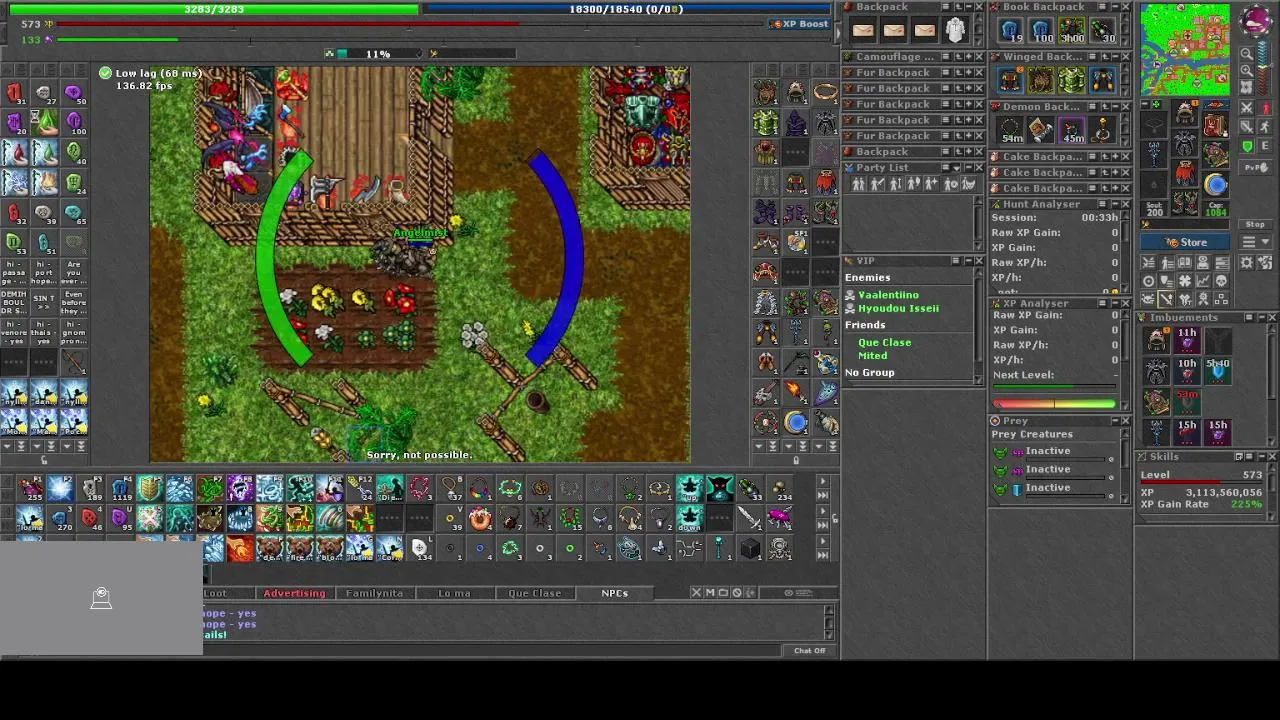Select the sword hotkey slot in action bar

[749, 516]
